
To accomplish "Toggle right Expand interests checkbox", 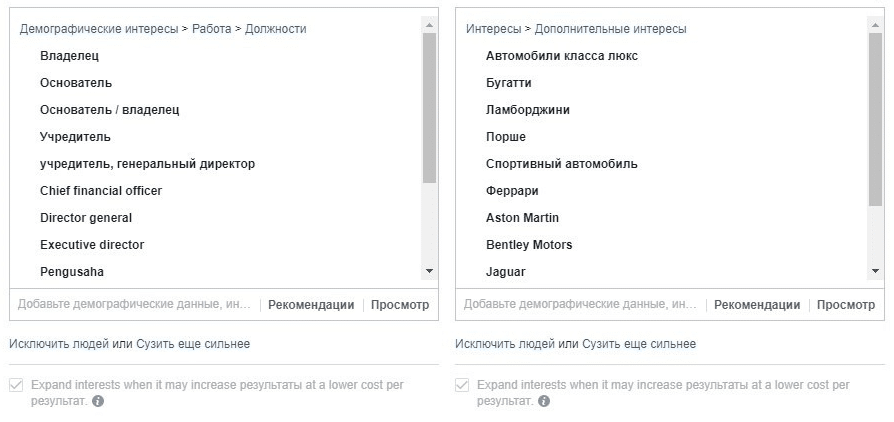I will point(462,386).
